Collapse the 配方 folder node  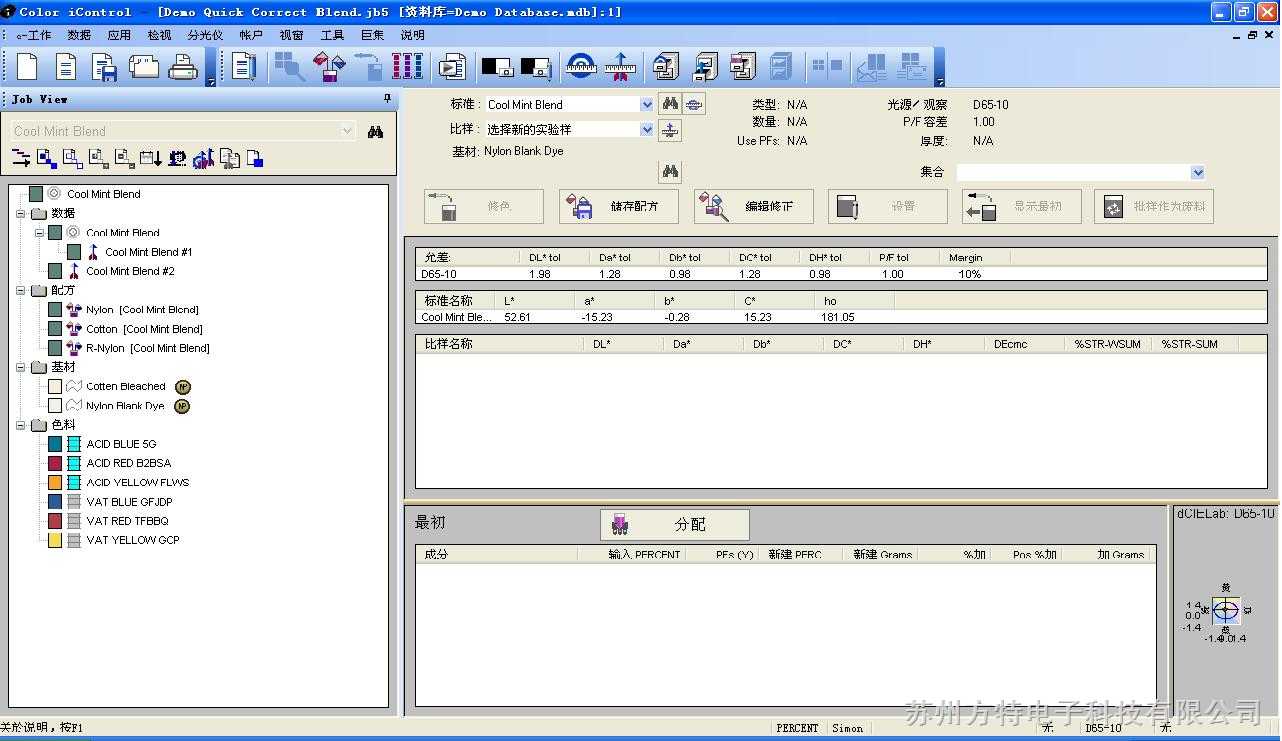tap(21, 290)
